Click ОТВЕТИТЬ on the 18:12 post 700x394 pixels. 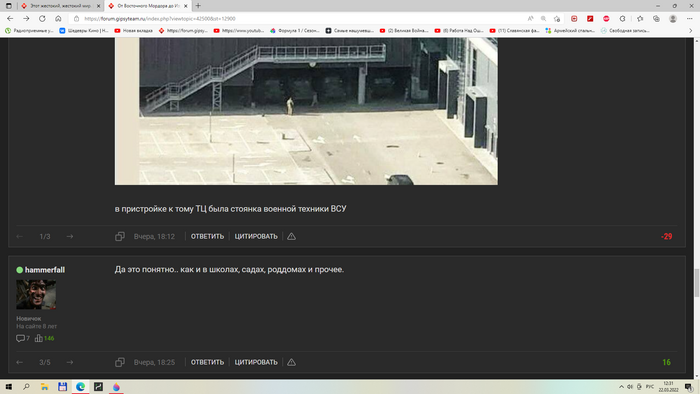coord(208,236)
